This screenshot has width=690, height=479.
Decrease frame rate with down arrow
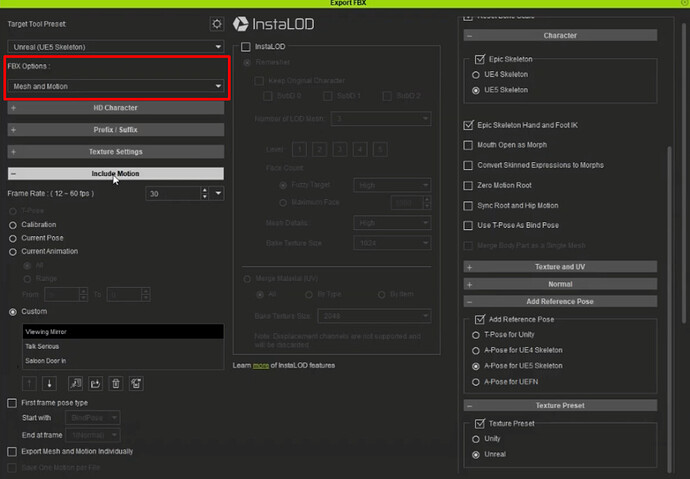(x=205, y=197)
